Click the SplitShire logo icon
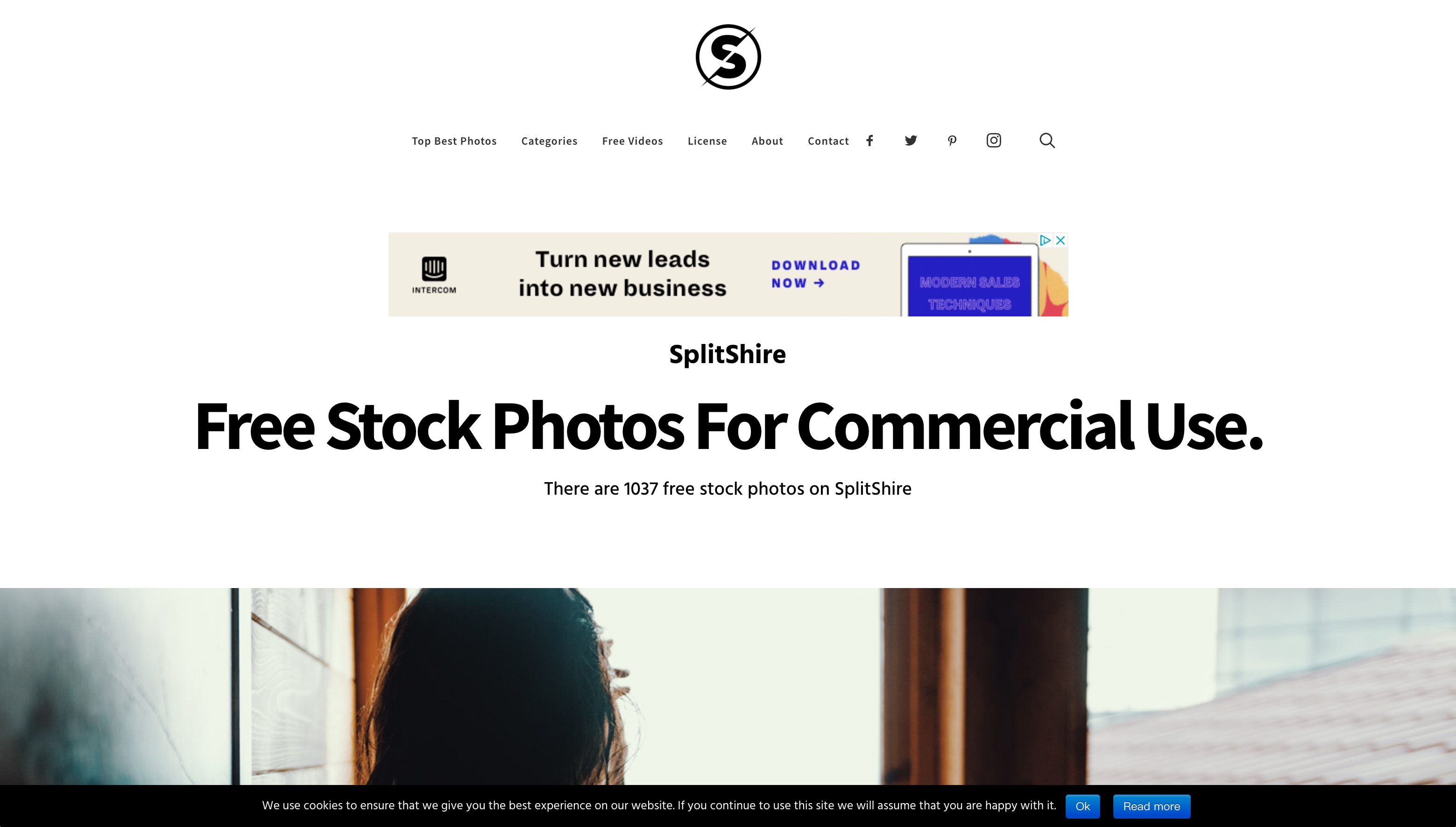 coord(727,56)
